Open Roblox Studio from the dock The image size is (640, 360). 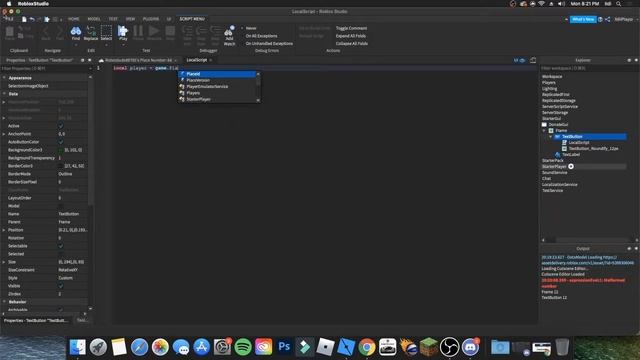click(x=346, y=347)
